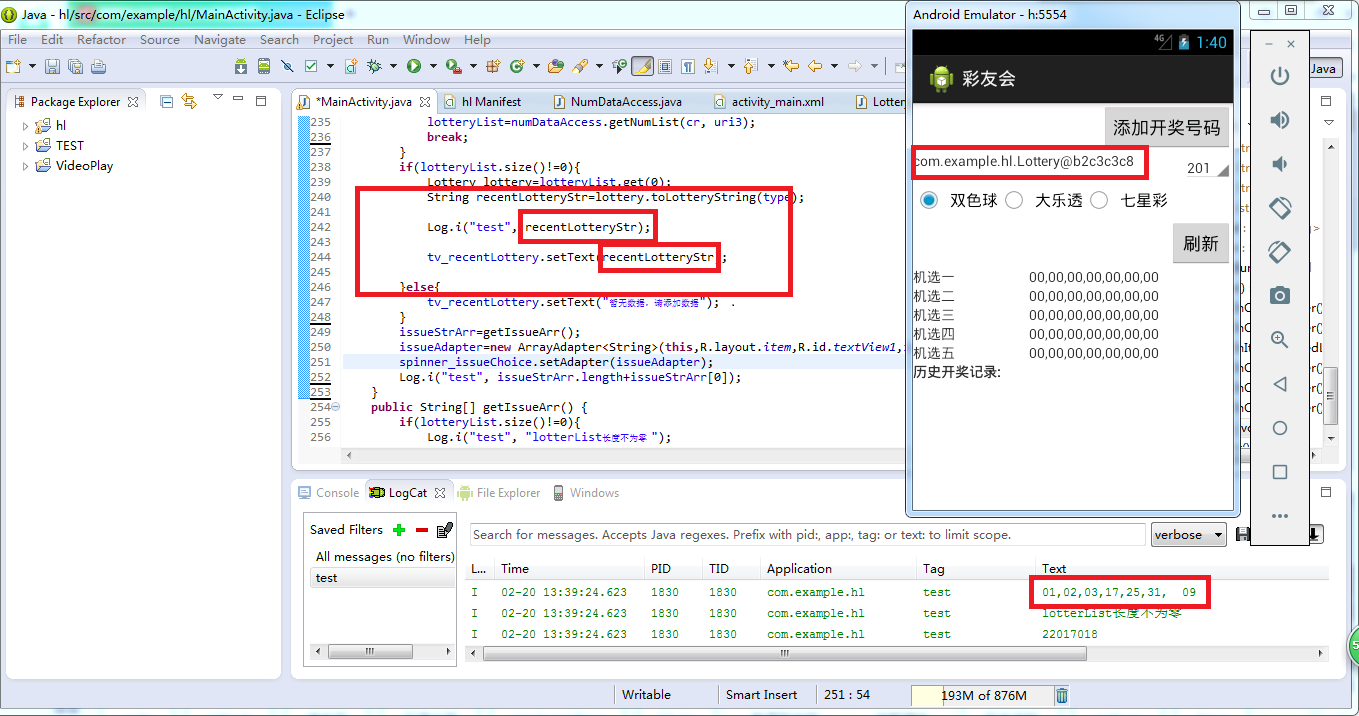Toggle Show Whitespace Characters paragraph icon

coord(688,67)
